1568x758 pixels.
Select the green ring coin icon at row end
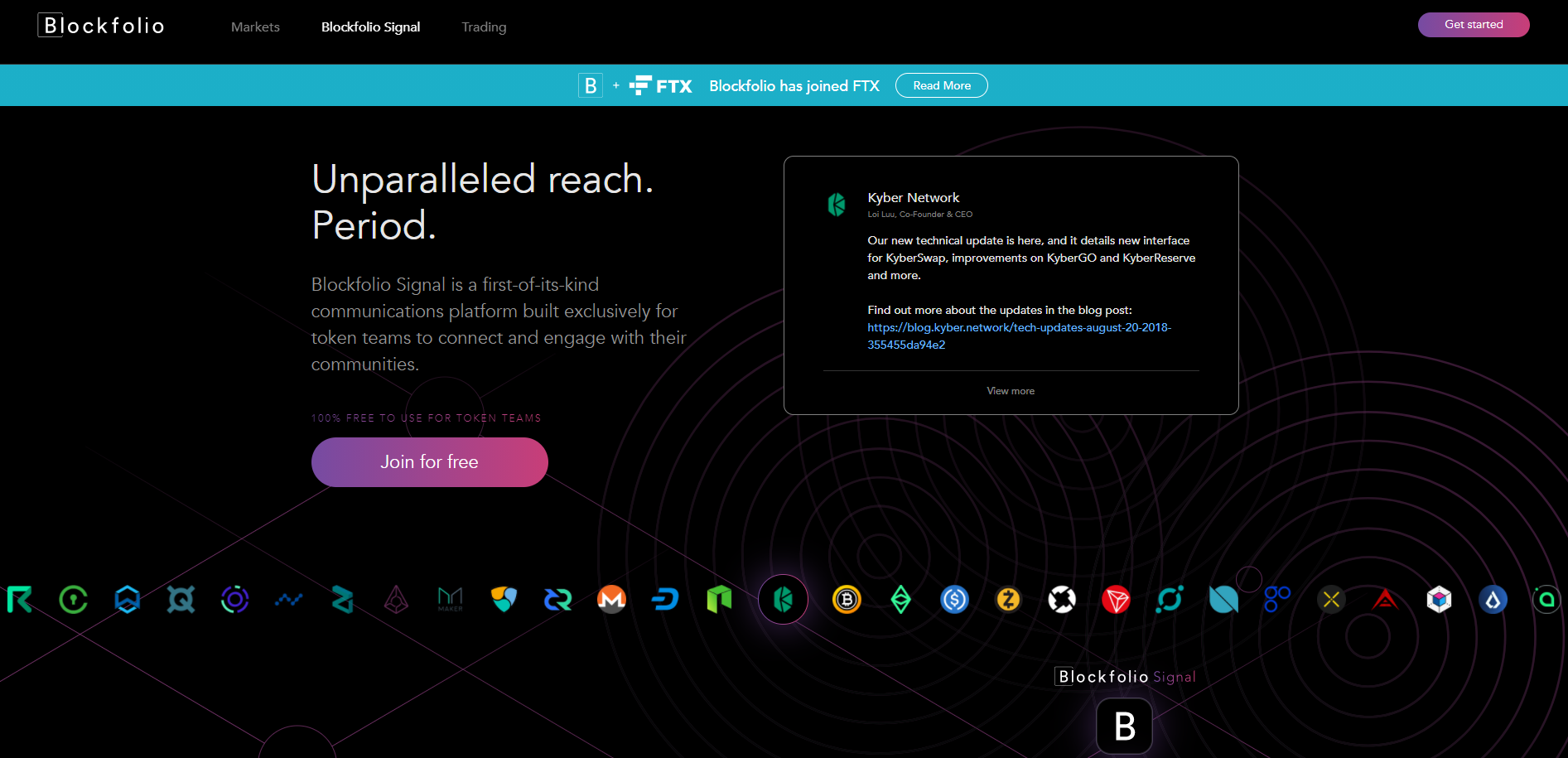(x=1546, y=599)
